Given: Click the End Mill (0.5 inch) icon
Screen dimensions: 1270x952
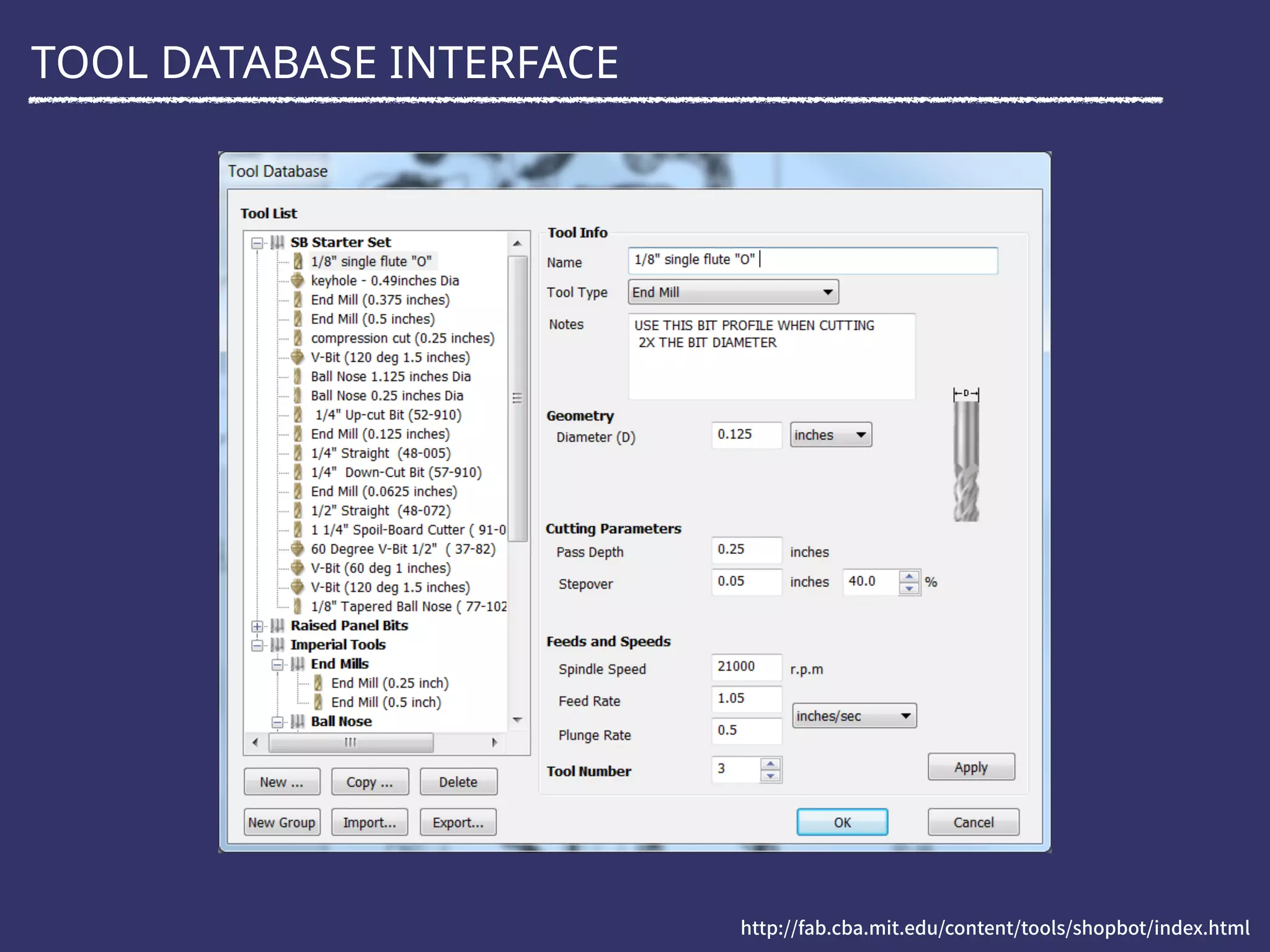Looking at the screenshot, I should [x=319, y=703].
